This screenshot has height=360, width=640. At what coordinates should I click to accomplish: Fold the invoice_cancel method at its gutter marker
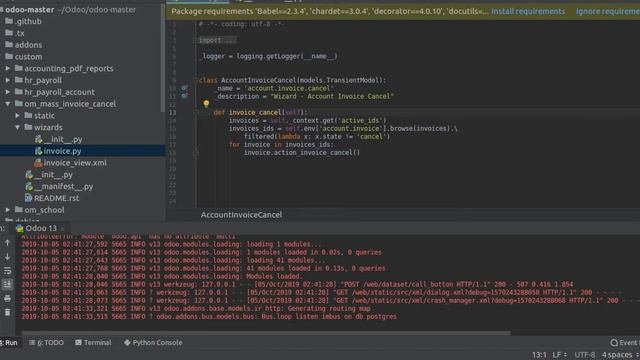point(196,112)
